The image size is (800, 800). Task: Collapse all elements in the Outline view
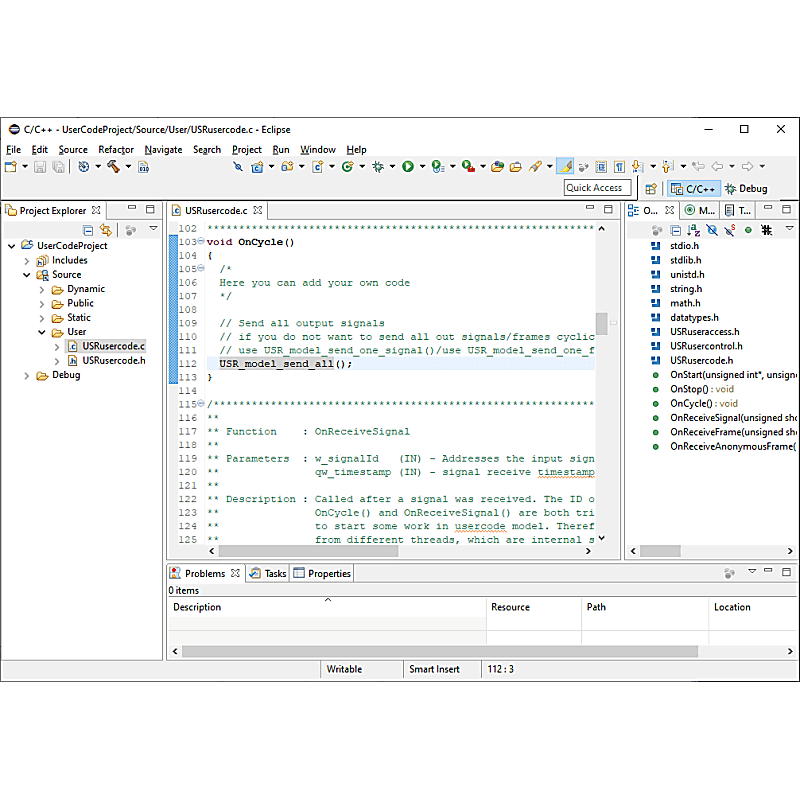676,230
